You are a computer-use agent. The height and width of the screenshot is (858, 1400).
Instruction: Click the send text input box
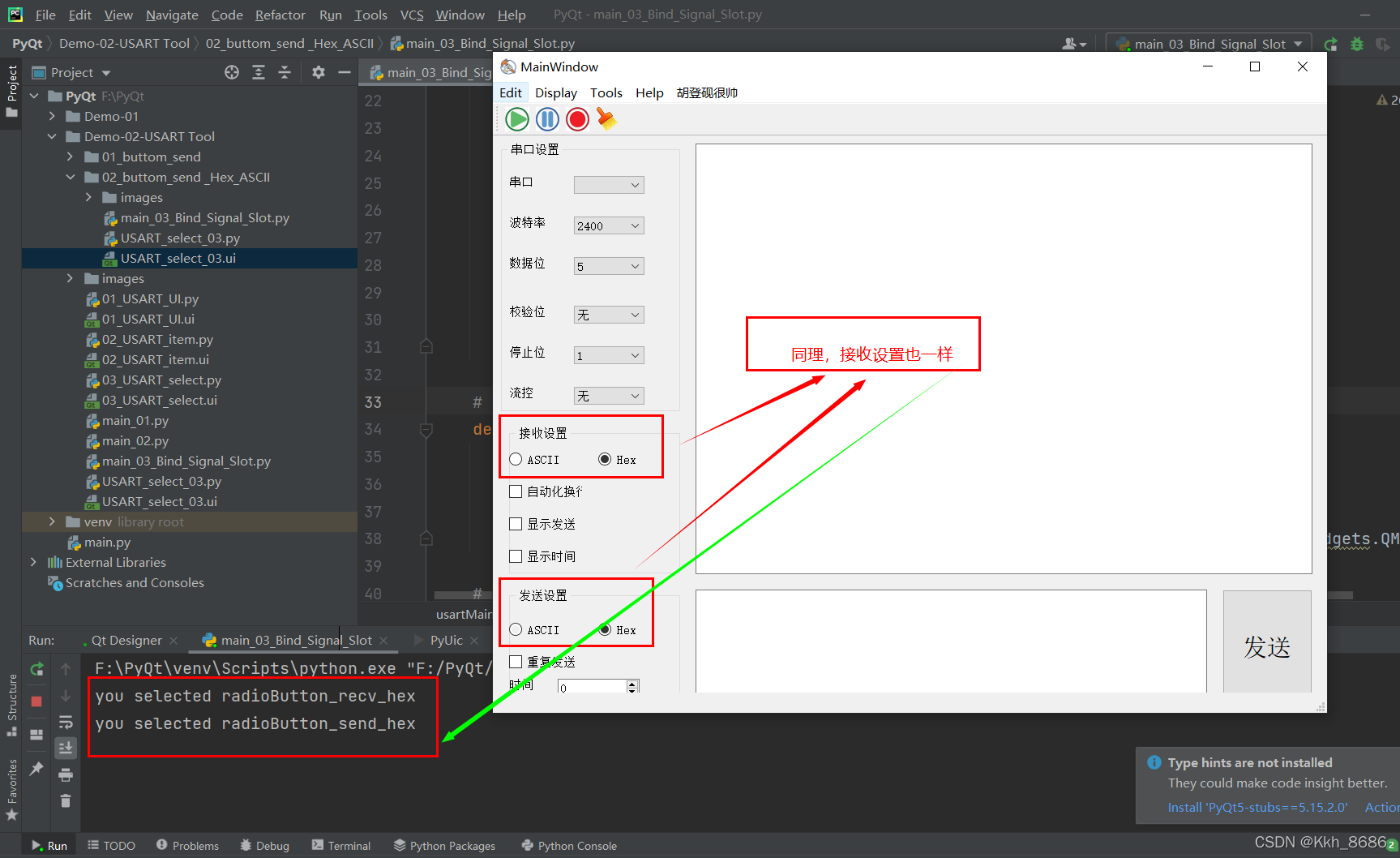pos(951,641)
